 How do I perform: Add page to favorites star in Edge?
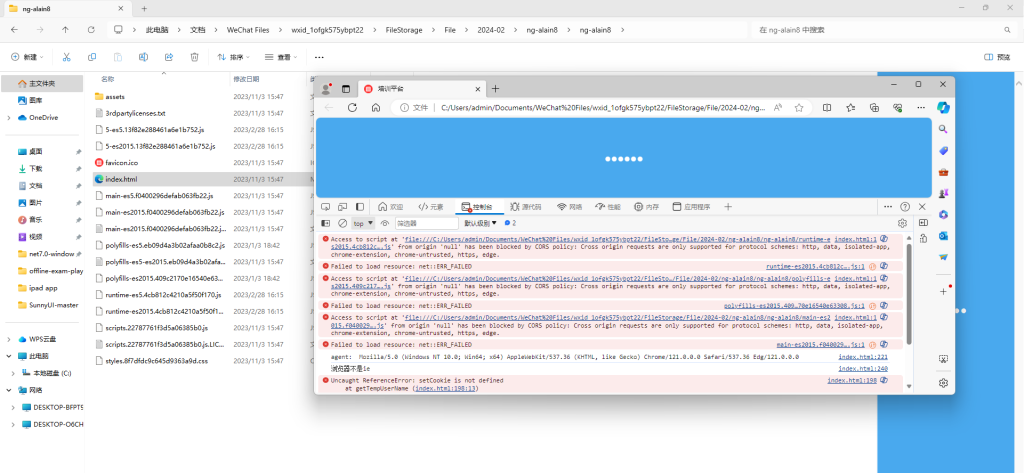point(799,108)
